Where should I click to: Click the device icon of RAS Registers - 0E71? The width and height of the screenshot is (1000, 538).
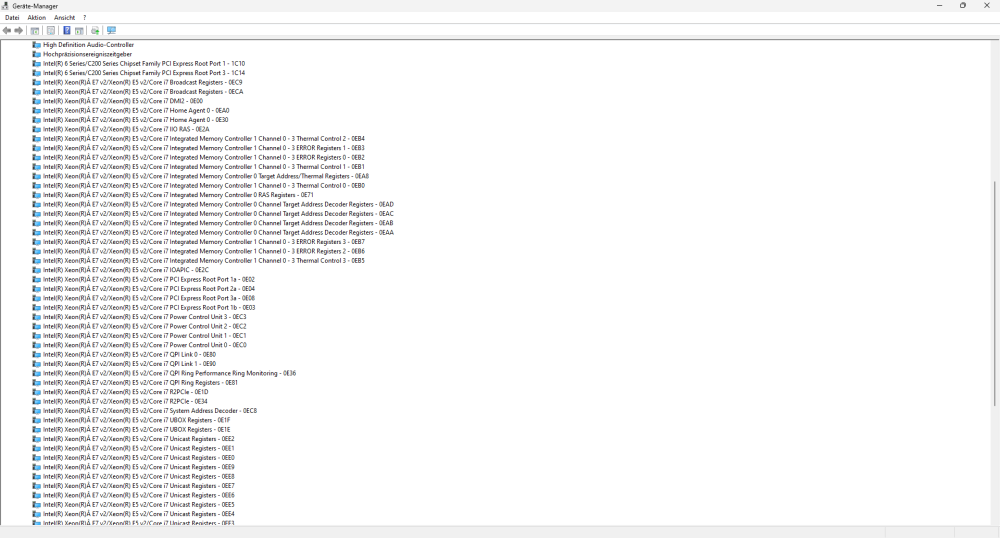click(37, 195)
